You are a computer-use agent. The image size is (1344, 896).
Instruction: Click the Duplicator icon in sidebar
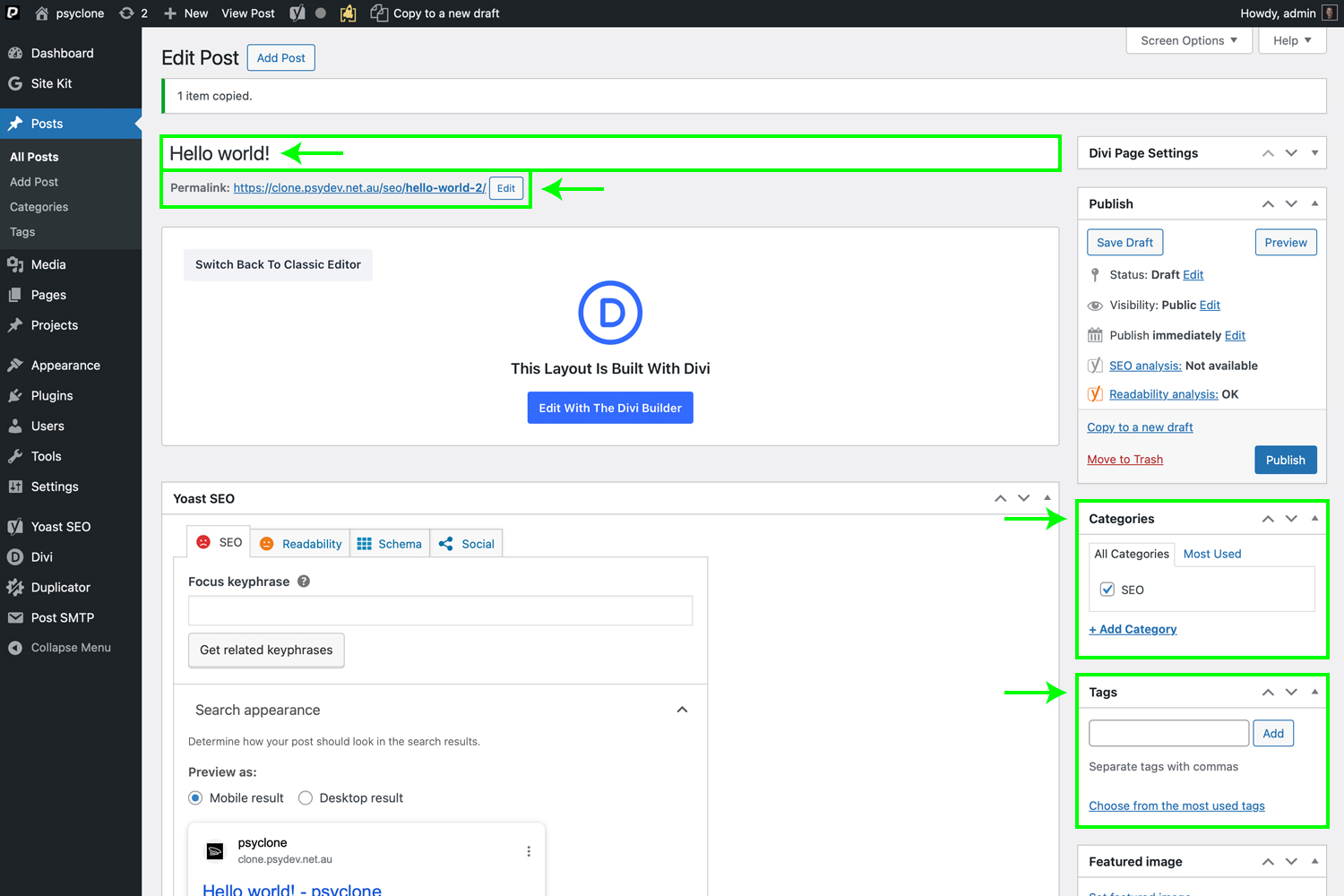click(15, 588)
